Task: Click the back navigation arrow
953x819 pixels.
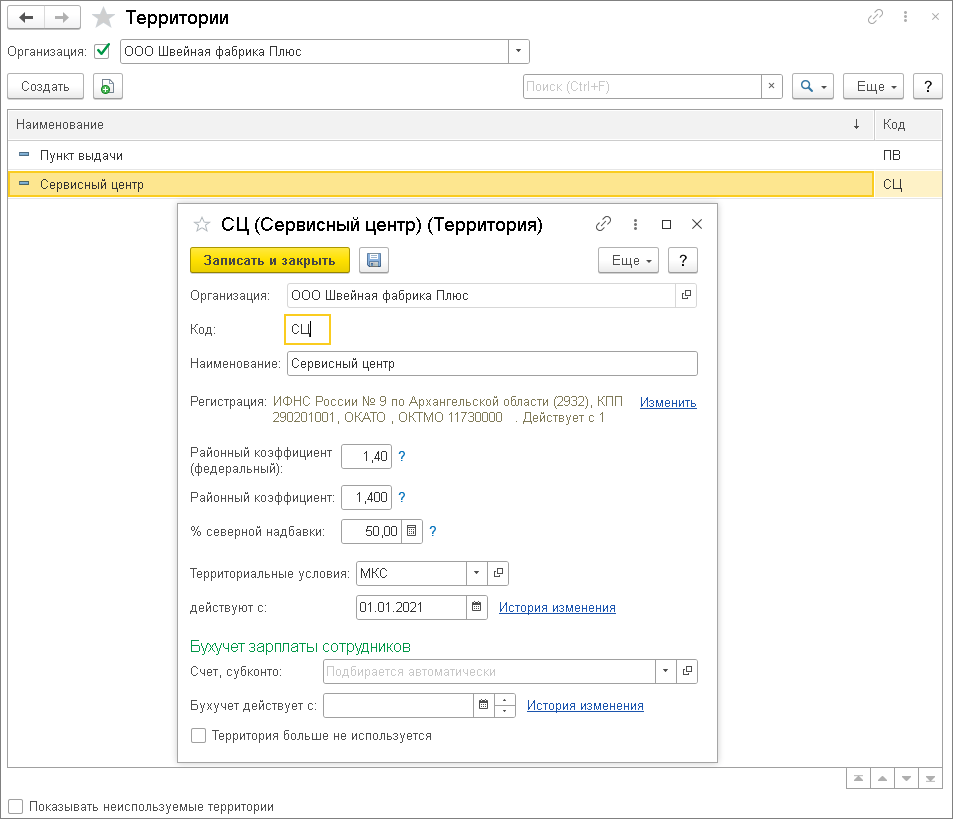Action: 26,18
